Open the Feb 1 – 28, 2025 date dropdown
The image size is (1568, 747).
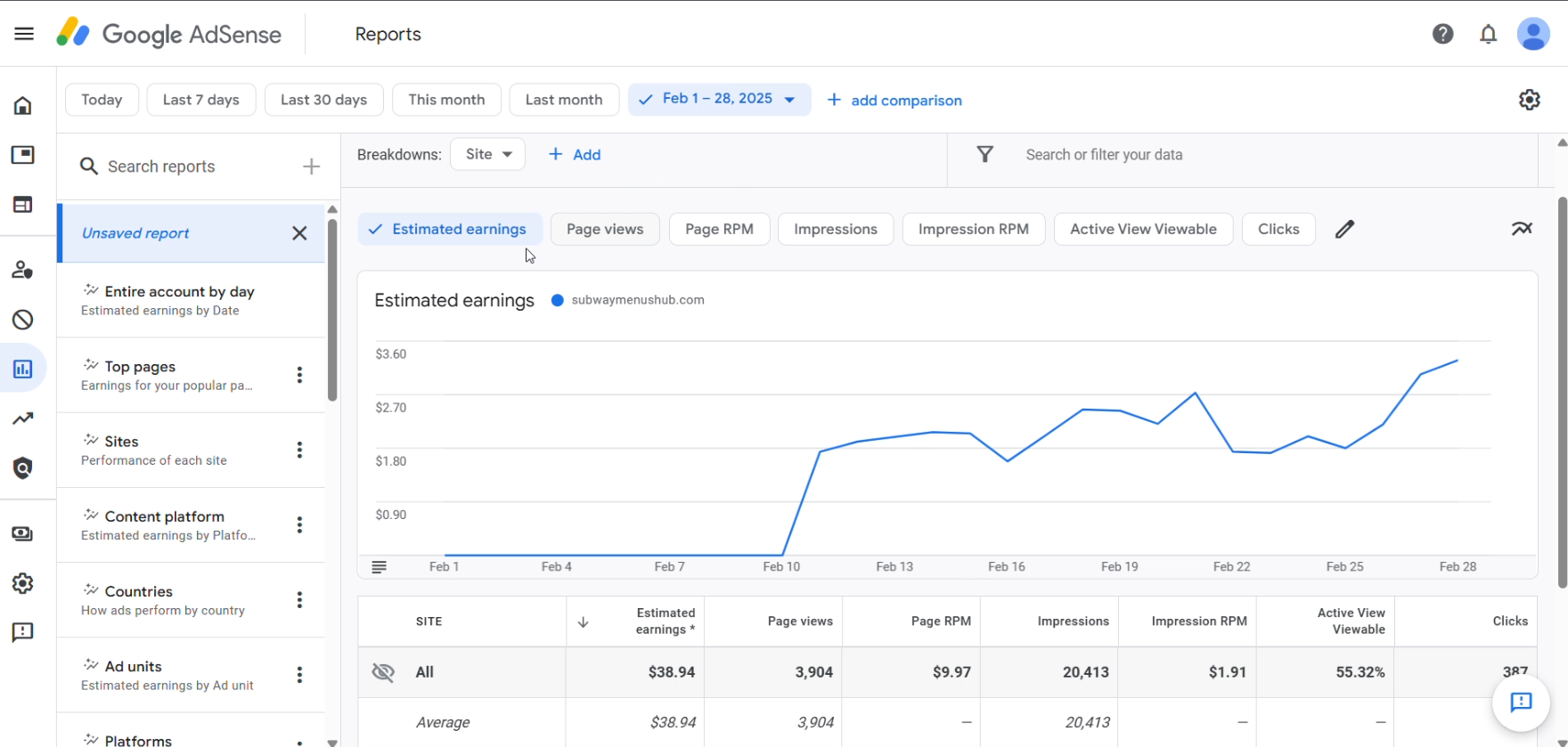click(x=719, y=100)
